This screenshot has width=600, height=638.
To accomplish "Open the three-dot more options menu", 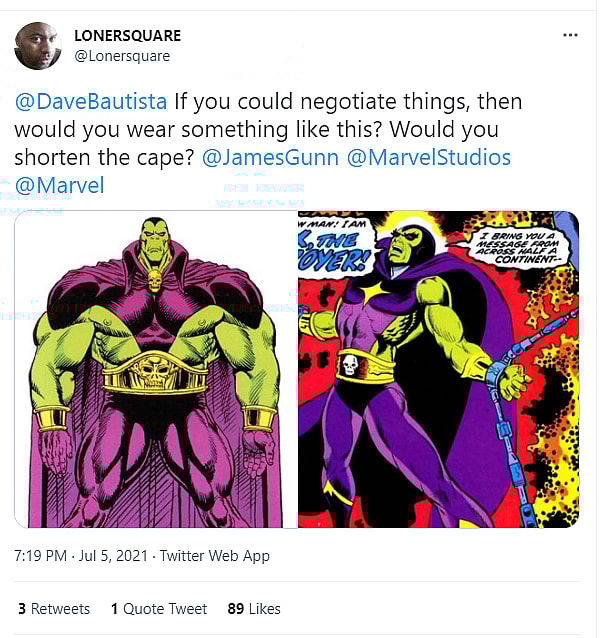I will [x=569, y=35].
